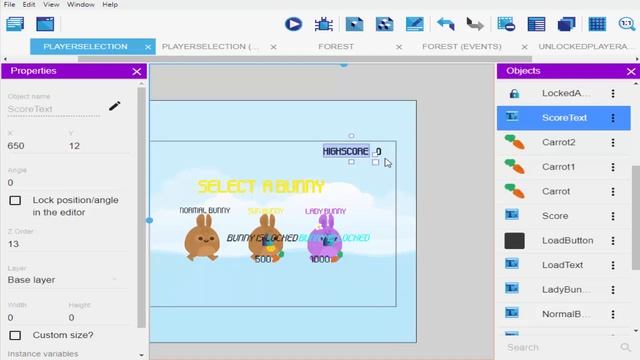Select the Carrot2 object
The width and height of the screenshot is (640, 360).
pos(563,142)
